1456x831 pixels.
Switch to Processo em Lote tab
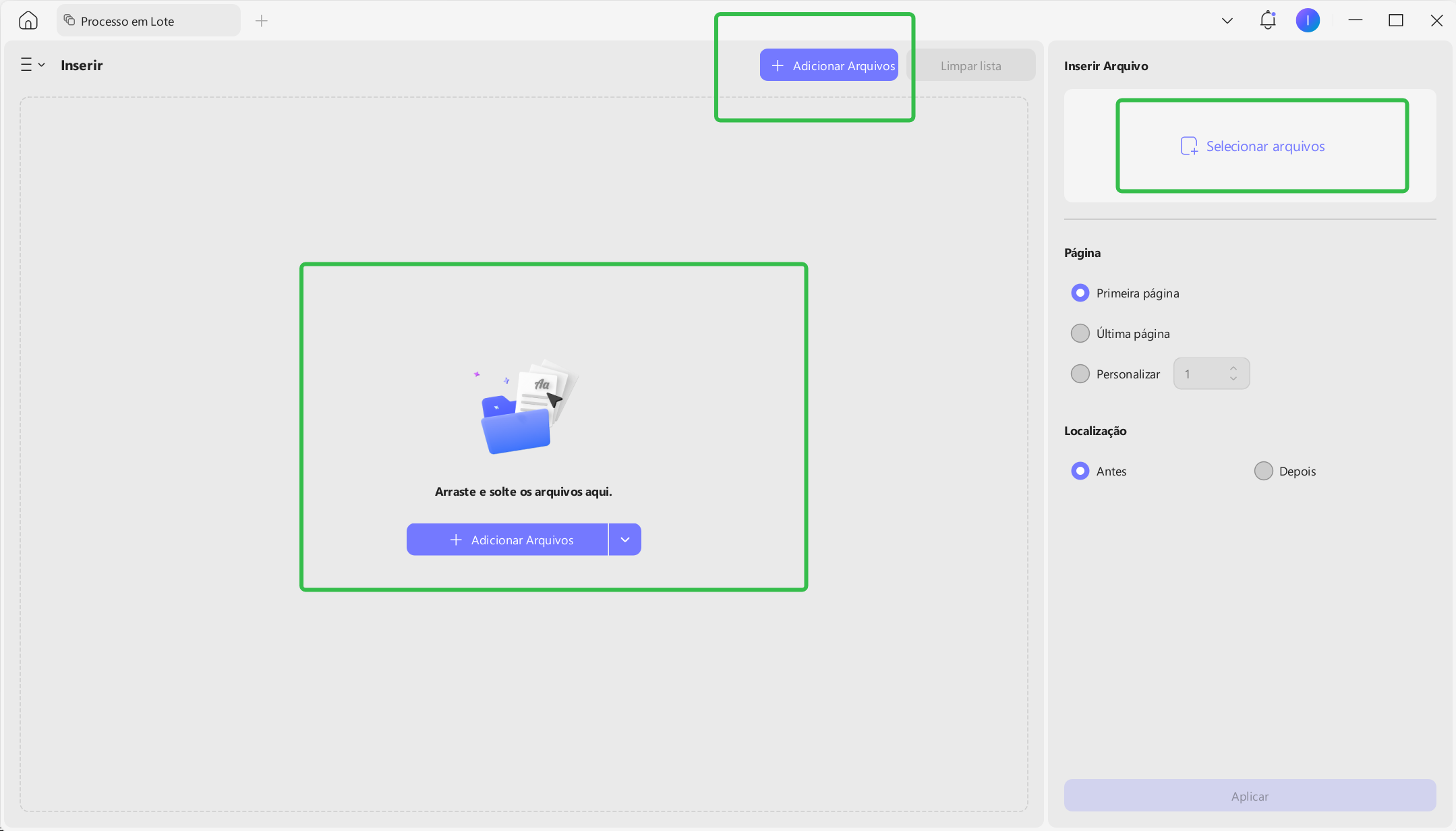point(148,21)
